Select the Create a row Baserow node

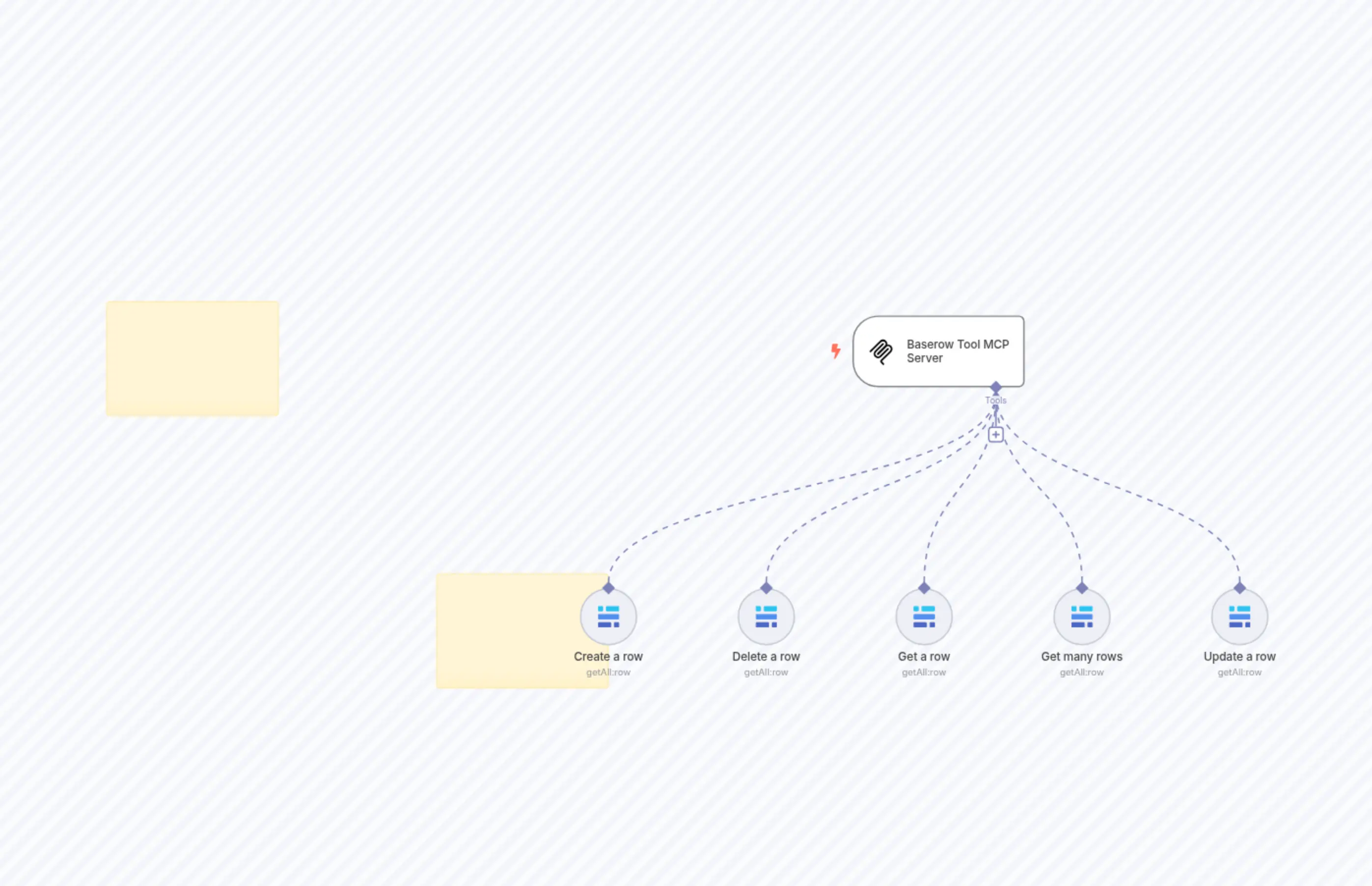[608, 616]
